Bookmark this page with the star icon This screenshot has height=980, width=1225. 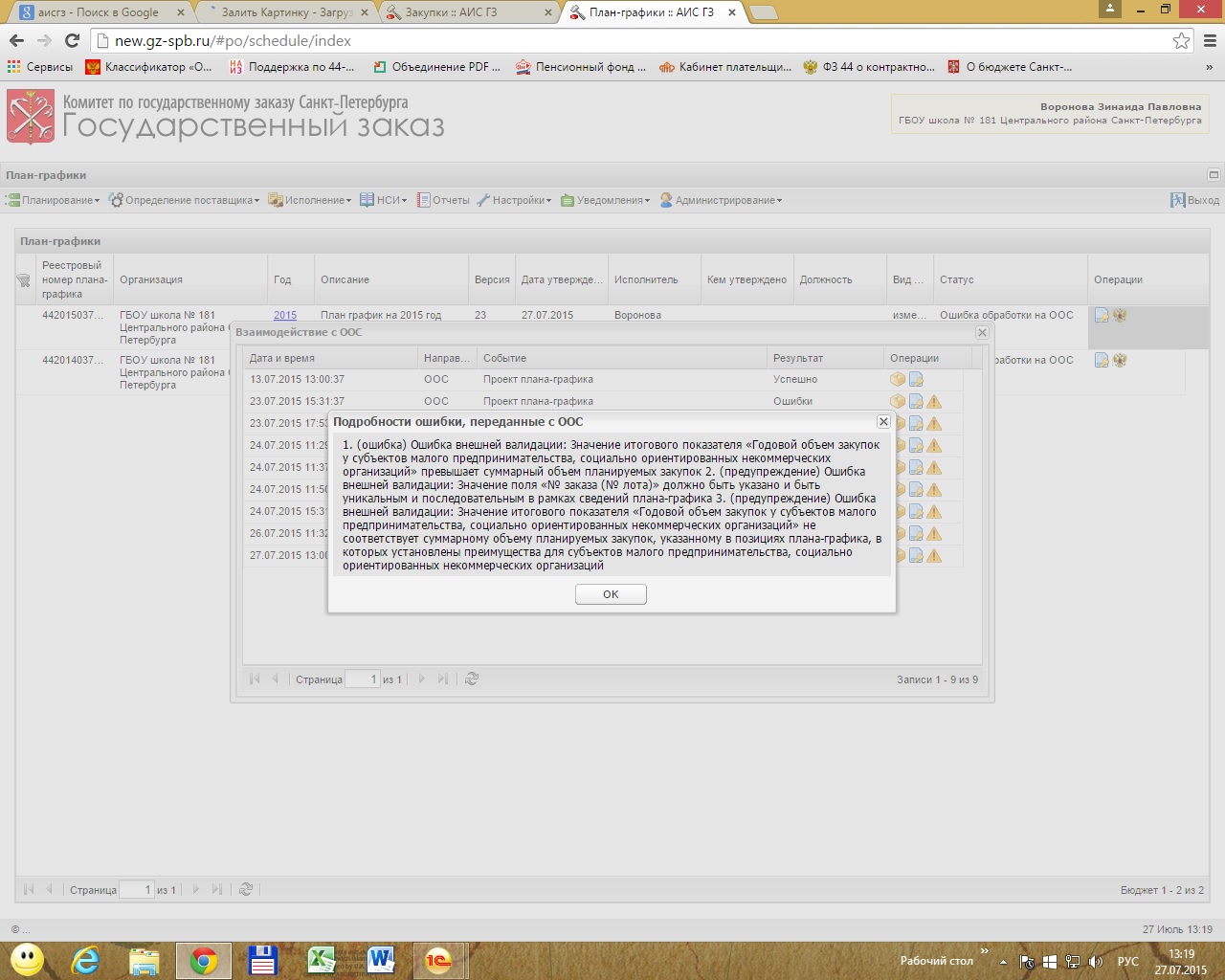point(1182,40)
